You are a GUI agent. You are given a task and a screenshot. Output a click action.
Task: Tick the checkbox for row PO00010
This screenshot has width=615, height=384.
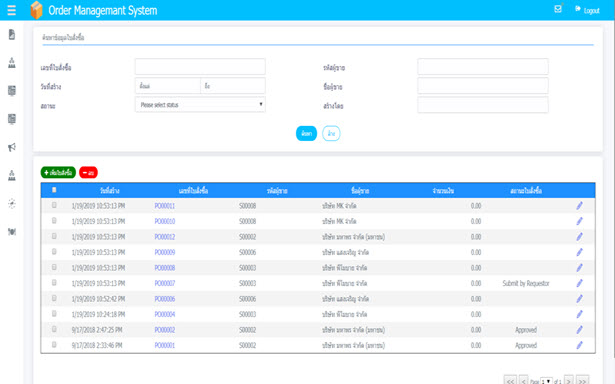pyautogui.click(x=54, y=220)
